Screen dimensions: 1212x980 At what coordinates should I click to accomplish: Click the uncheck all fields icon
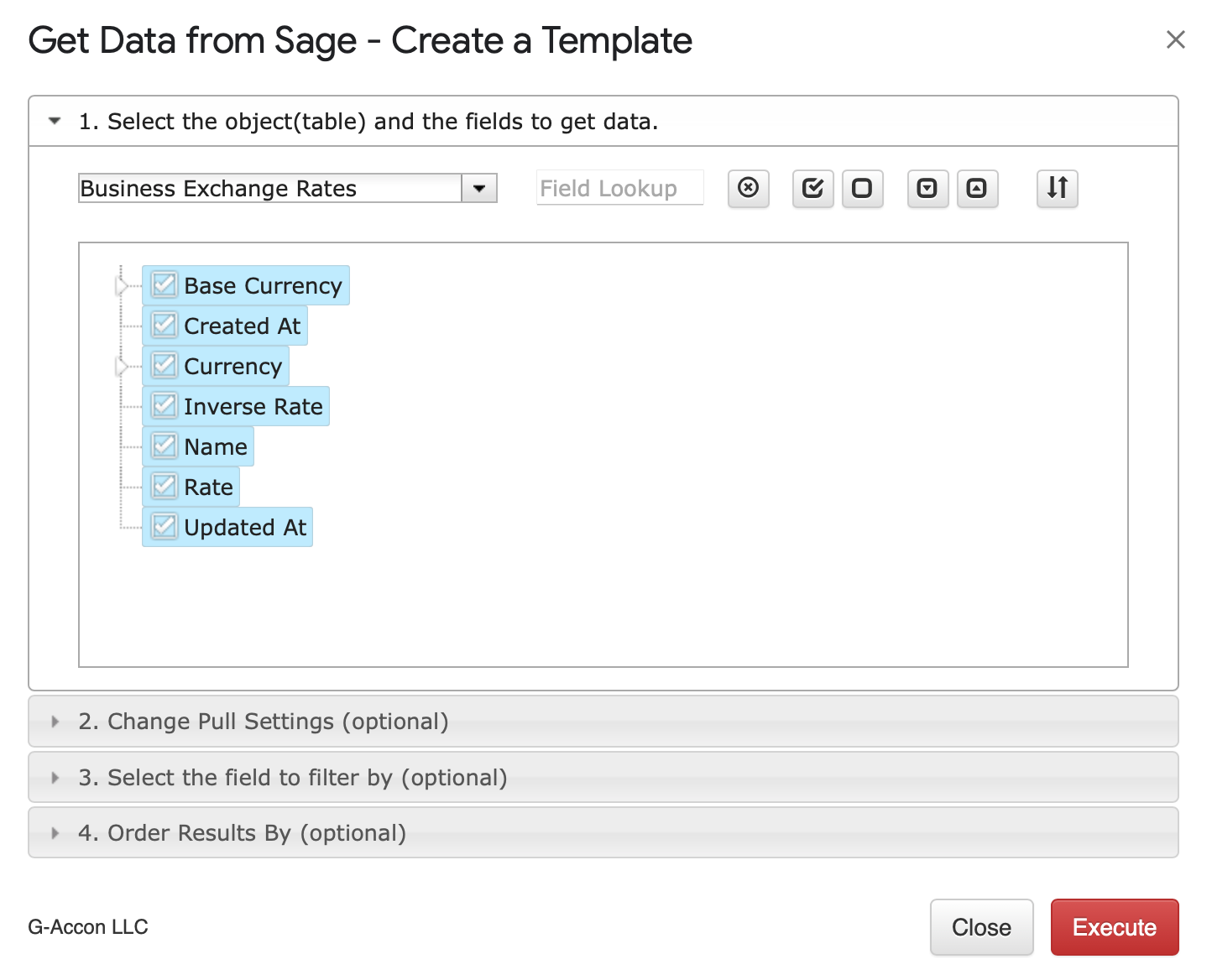862,188
